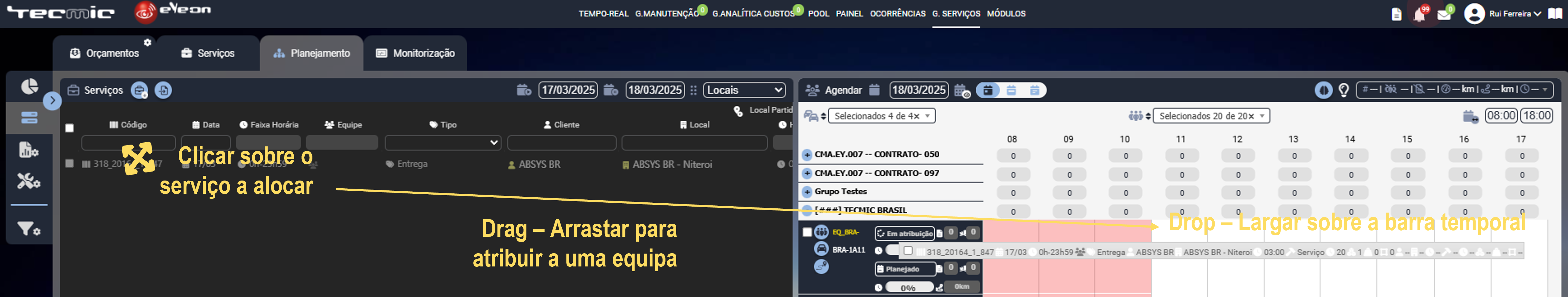1568x297 pixels.
Task: Click the 18:00 end time field
Action: (1537, 116)
